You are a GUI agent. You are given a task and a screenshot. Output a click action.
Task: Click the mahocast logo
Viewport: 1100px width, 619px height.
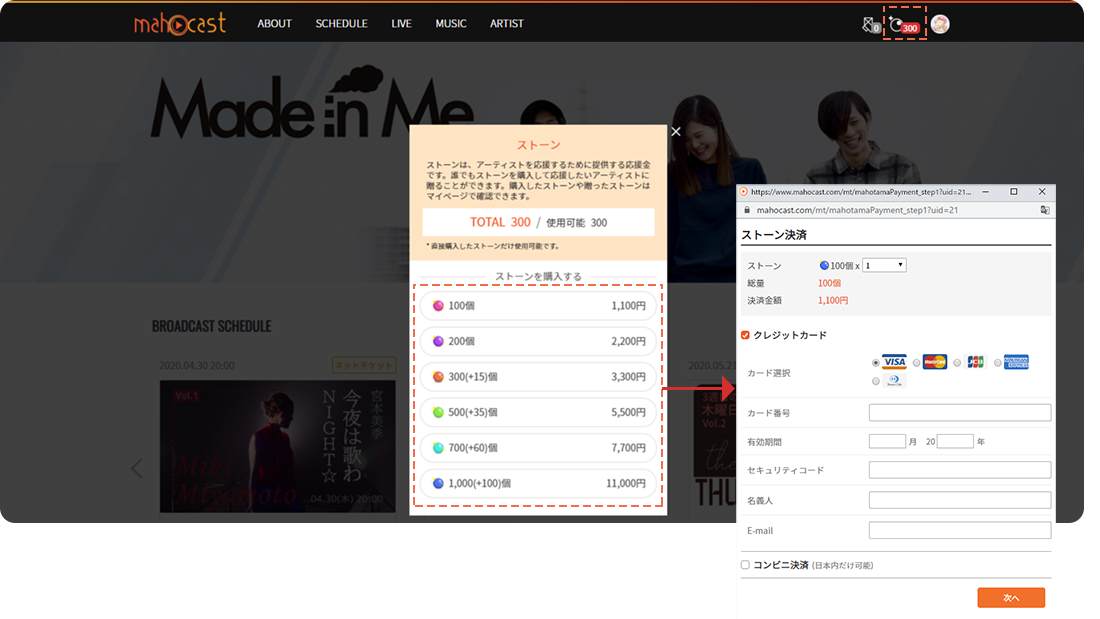coord(180,23)
